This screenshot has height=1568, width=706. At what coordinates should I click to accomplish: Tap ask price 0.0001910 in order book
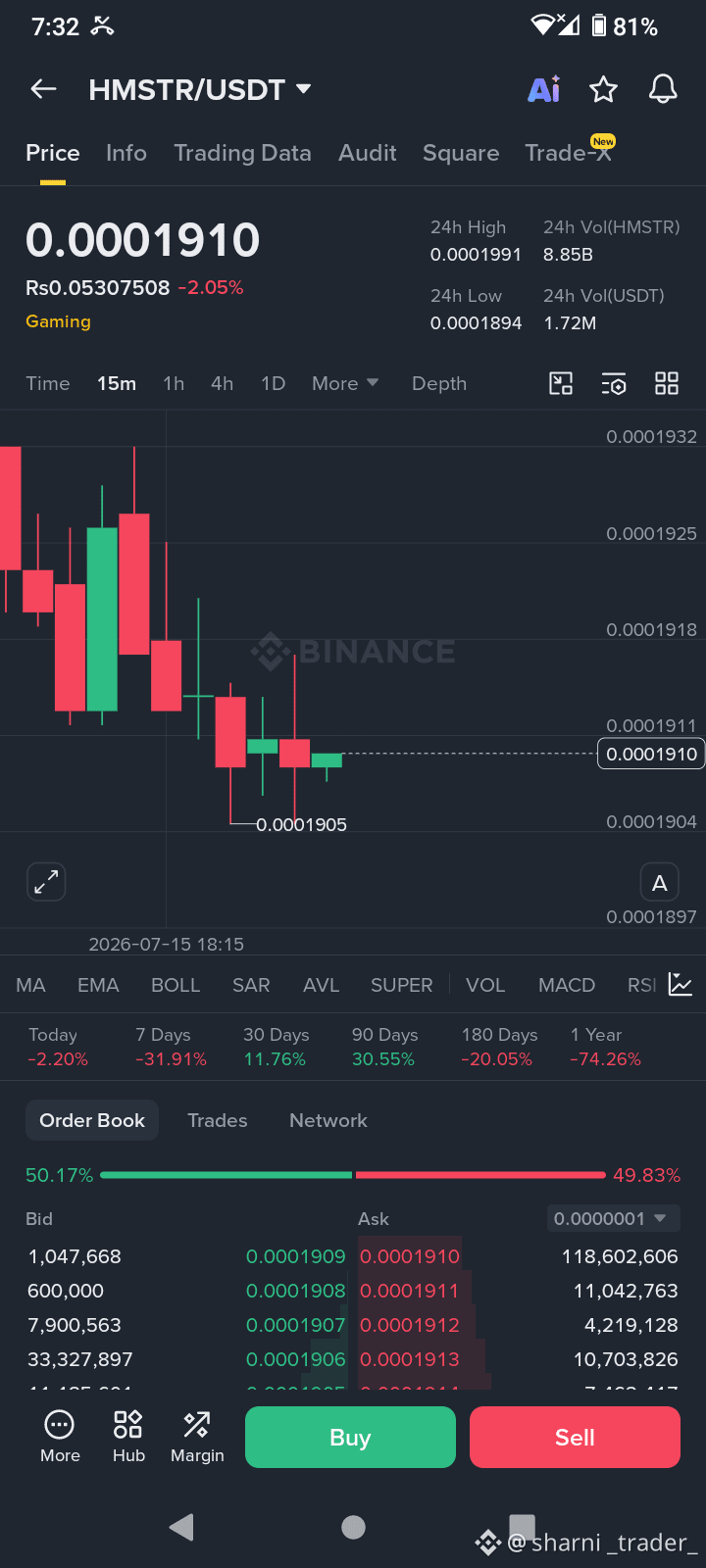click(410, 1256)
